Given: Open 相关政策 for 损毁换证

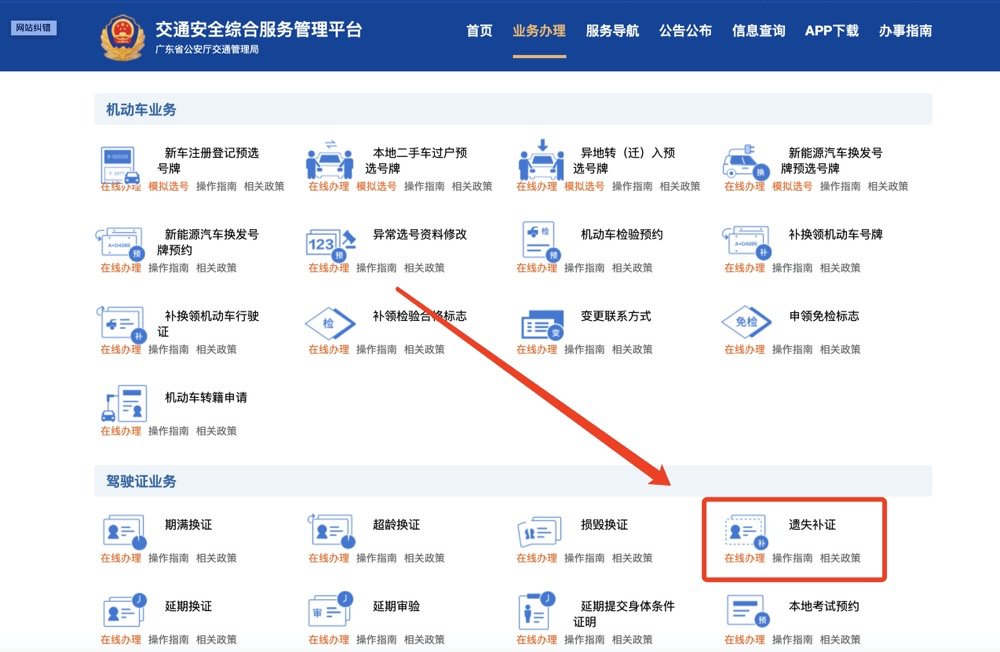Looking at the screenshot, I should click(x=632, y=558).
